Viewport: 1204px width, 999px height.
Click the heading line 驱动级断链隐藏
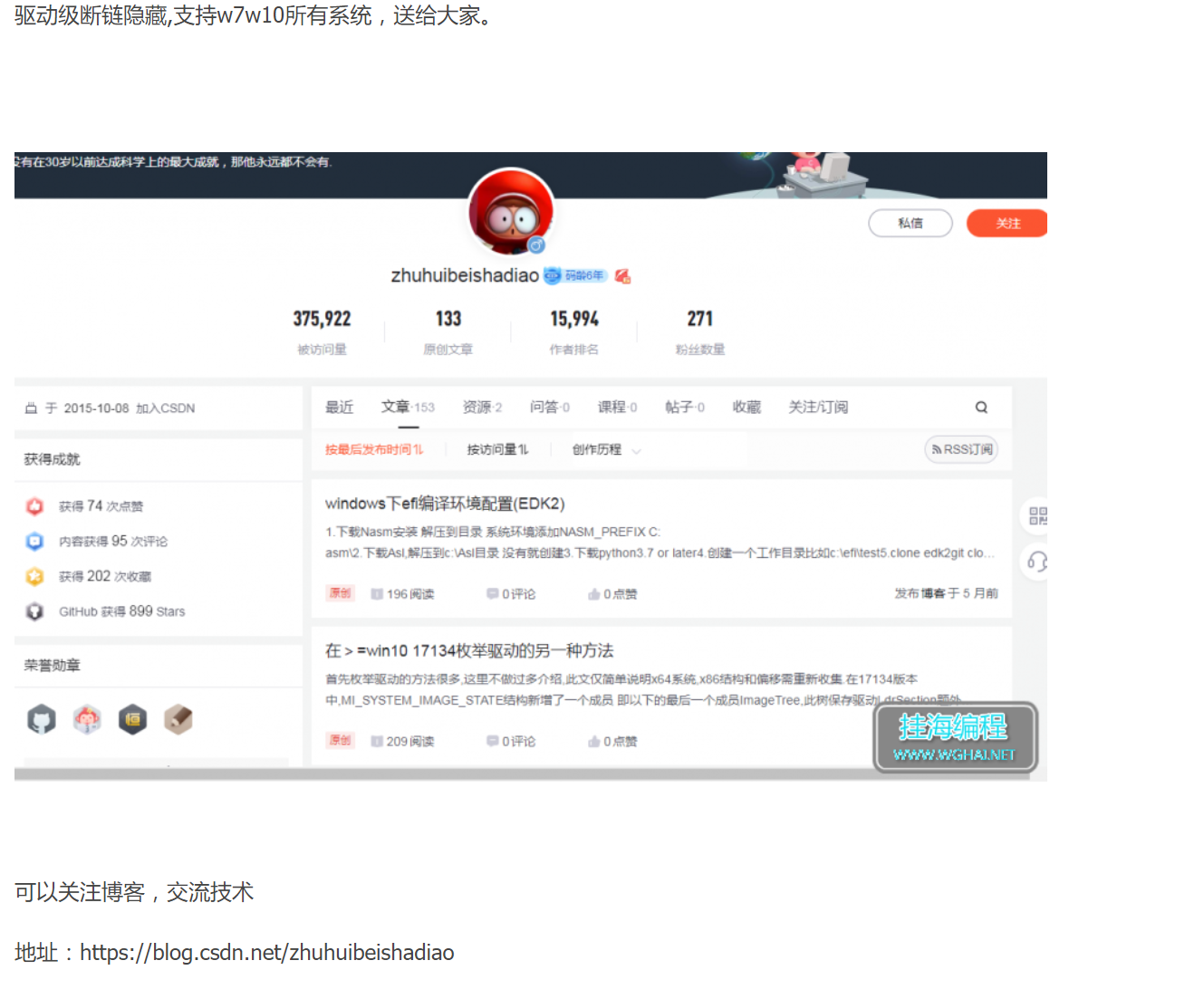tap(256, 15)
